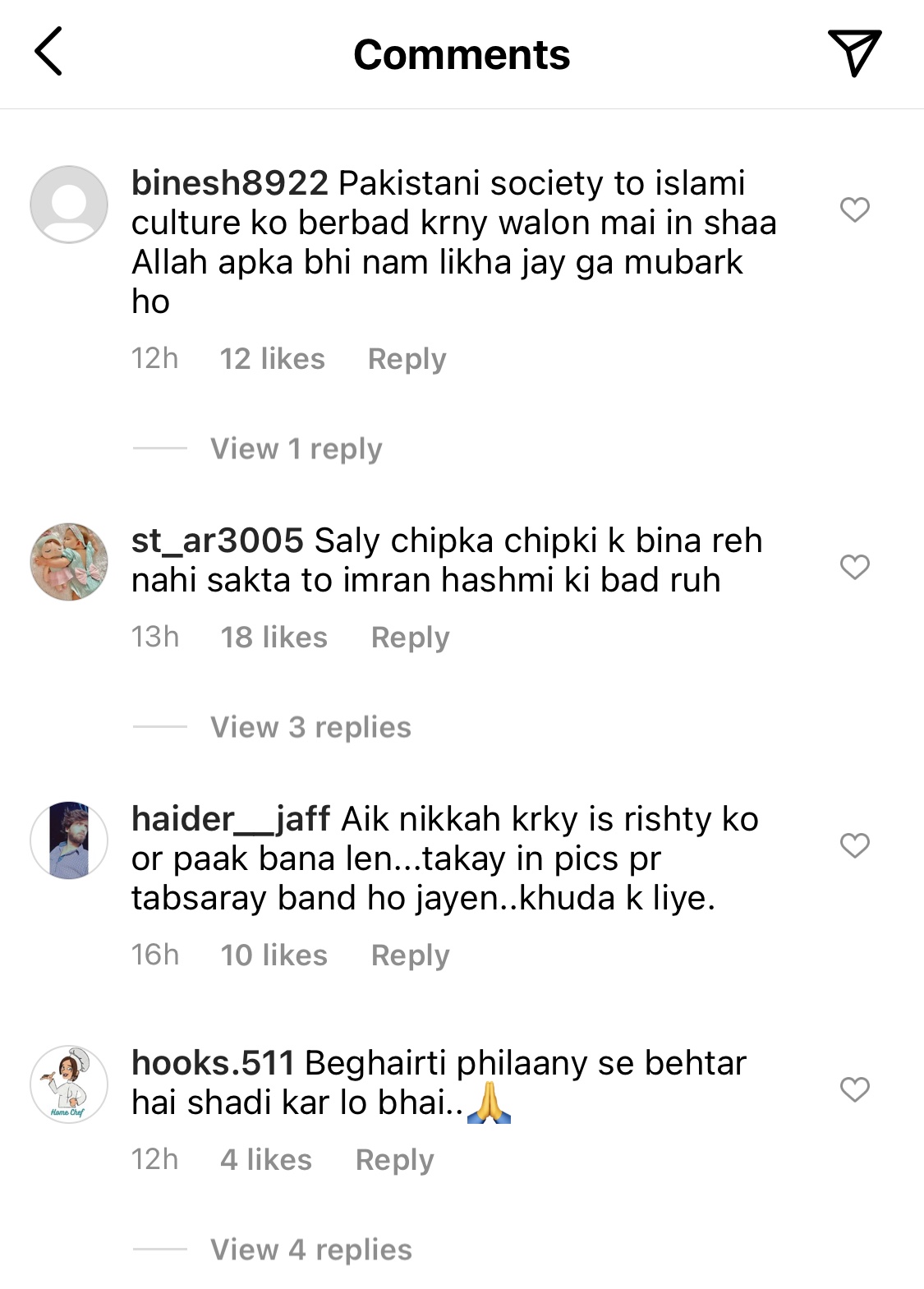Screen dimensions: 924x1289
Task: Open the hooks.511 username link
Action: click(x=213, y=1063)
